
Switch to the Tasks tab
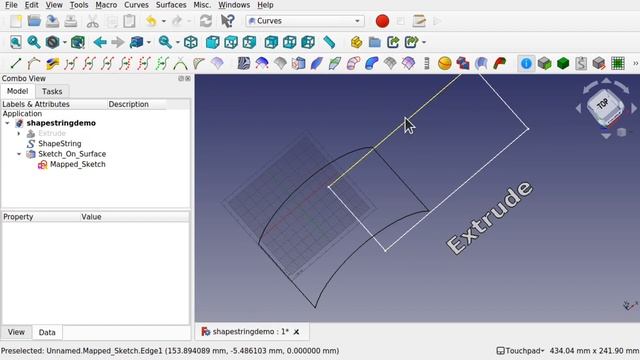[x=52, y=91]
